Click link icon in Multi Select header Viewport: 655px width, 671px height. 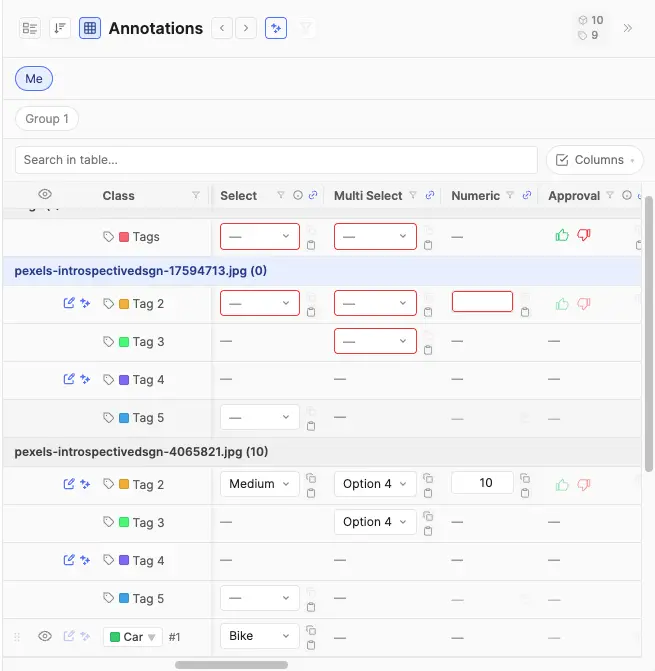(x=430, y=195)
